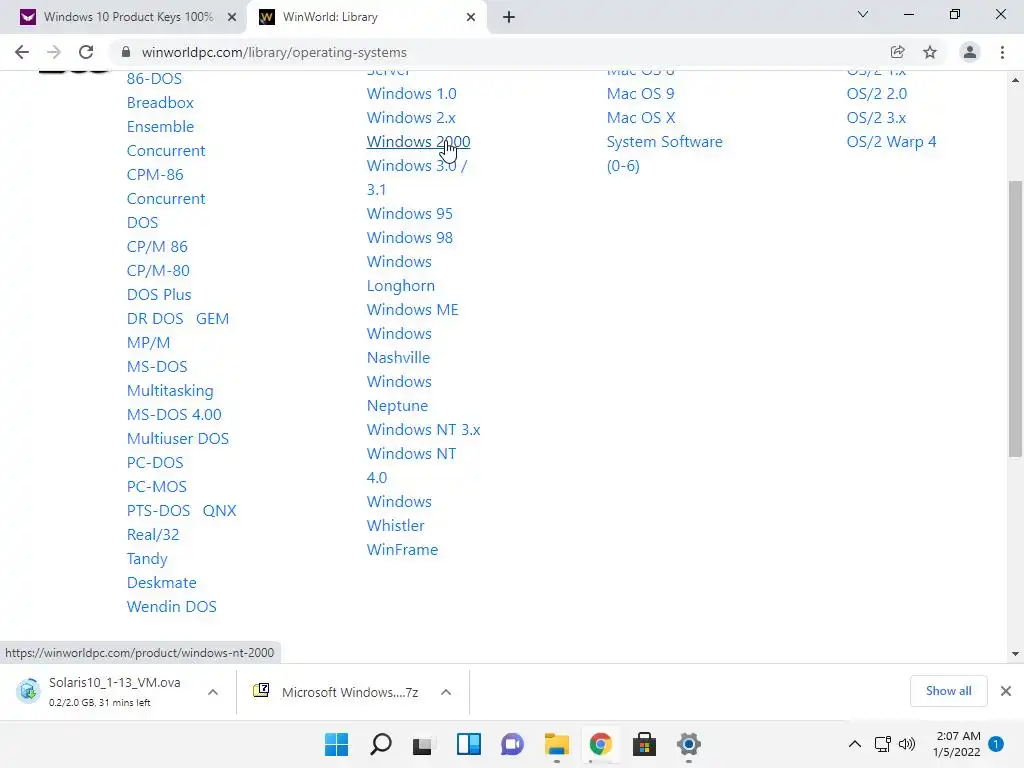This screenshot has height=768, width=1024.
Task: Open the OS/2 2.0 link
Action: 876,93
